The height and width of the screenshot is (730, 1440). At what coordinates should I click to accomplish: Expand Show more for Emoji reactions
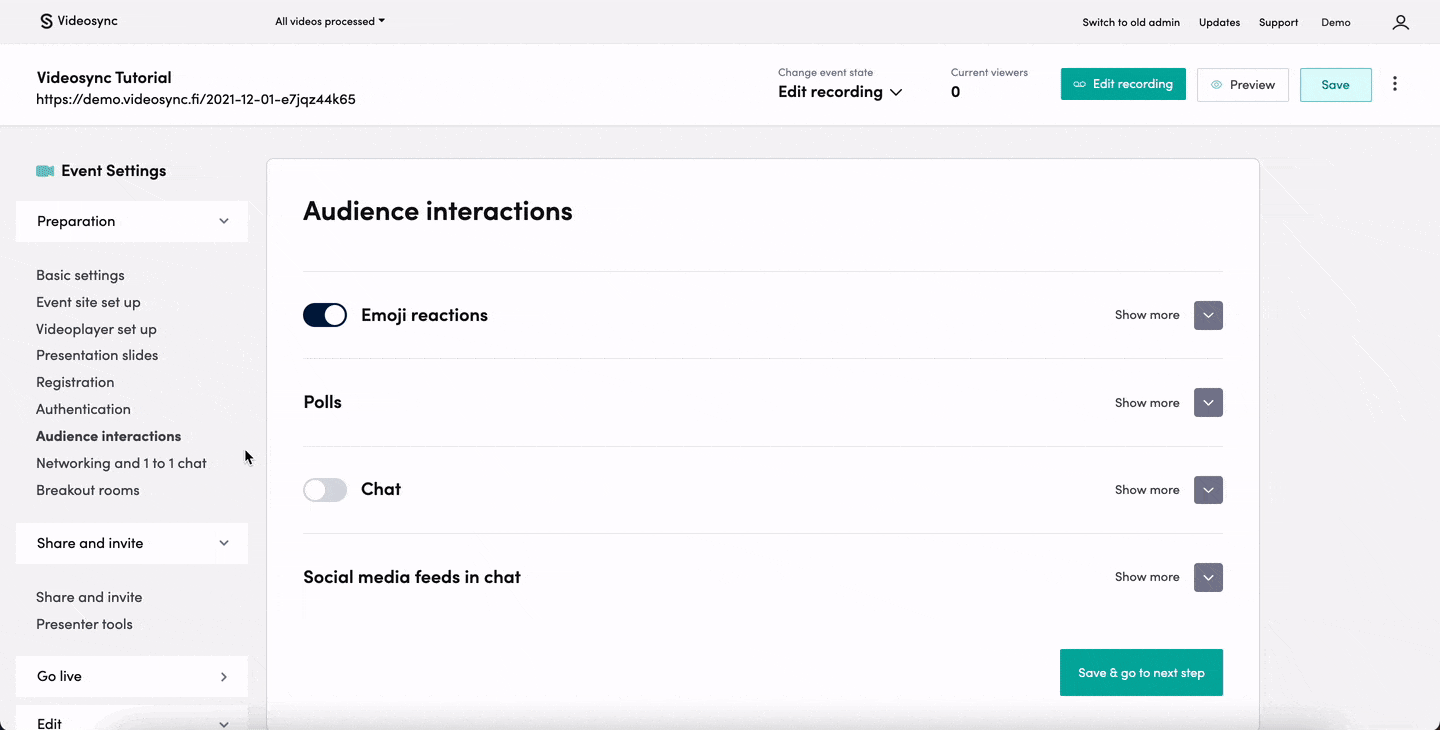(x=1207, y=315)
